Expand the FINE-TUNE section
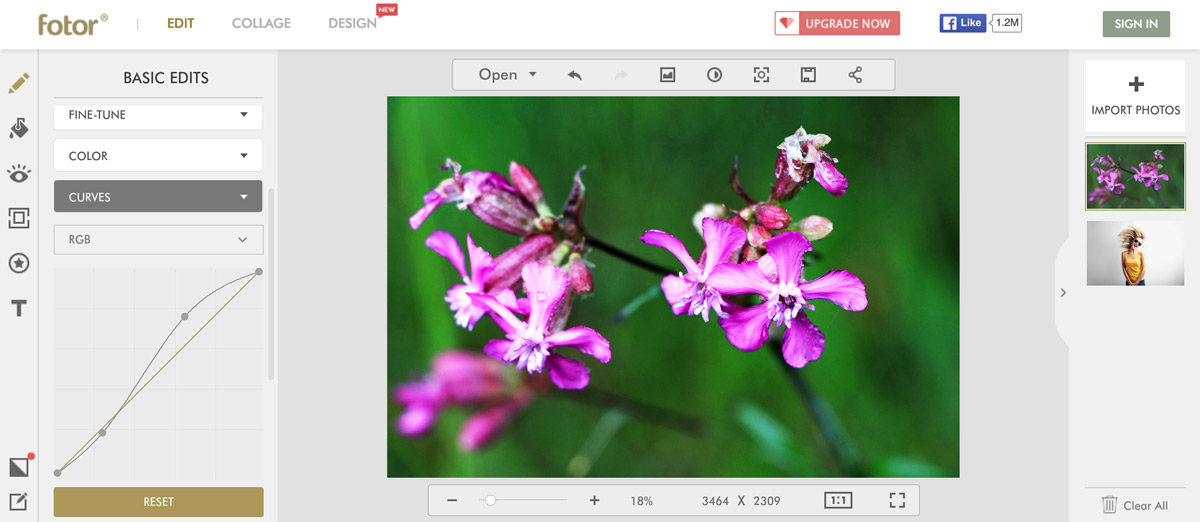This screenshot has width=1200, height=522. click(x=158, y=115)
